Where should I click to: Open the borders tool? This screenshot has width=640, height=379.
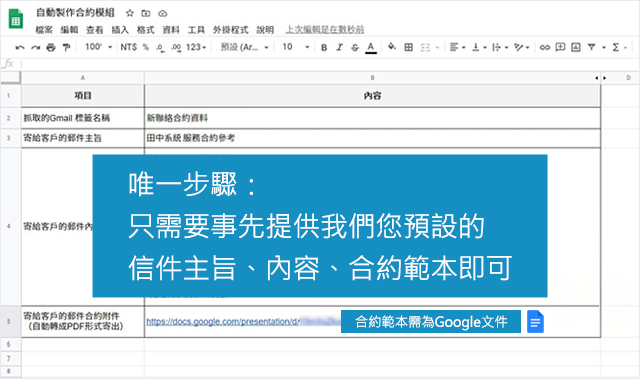click(409, 47)
